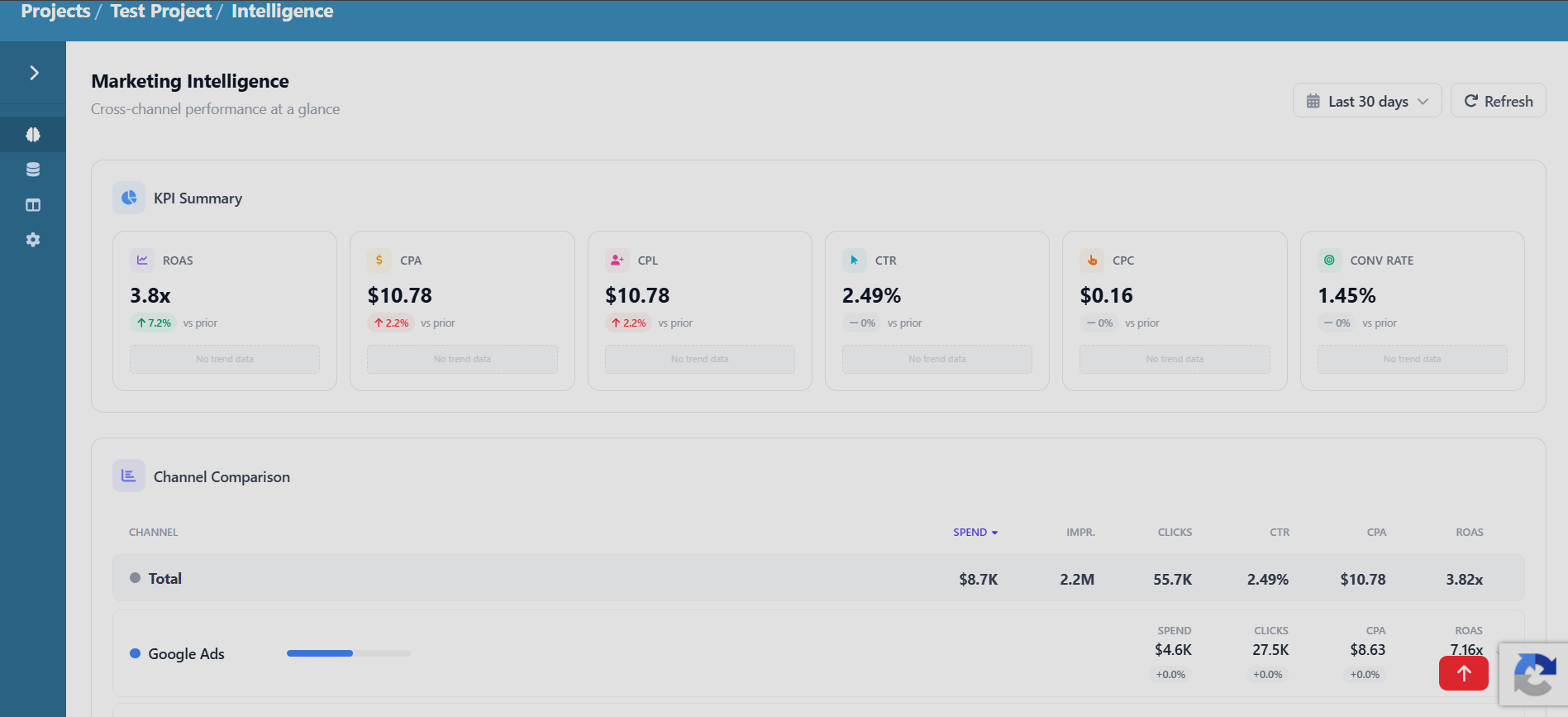Click the CPL 2.2% trend badge
Image resolution: width=1568 pixels, height=717 pixels.
pos(628,323)
